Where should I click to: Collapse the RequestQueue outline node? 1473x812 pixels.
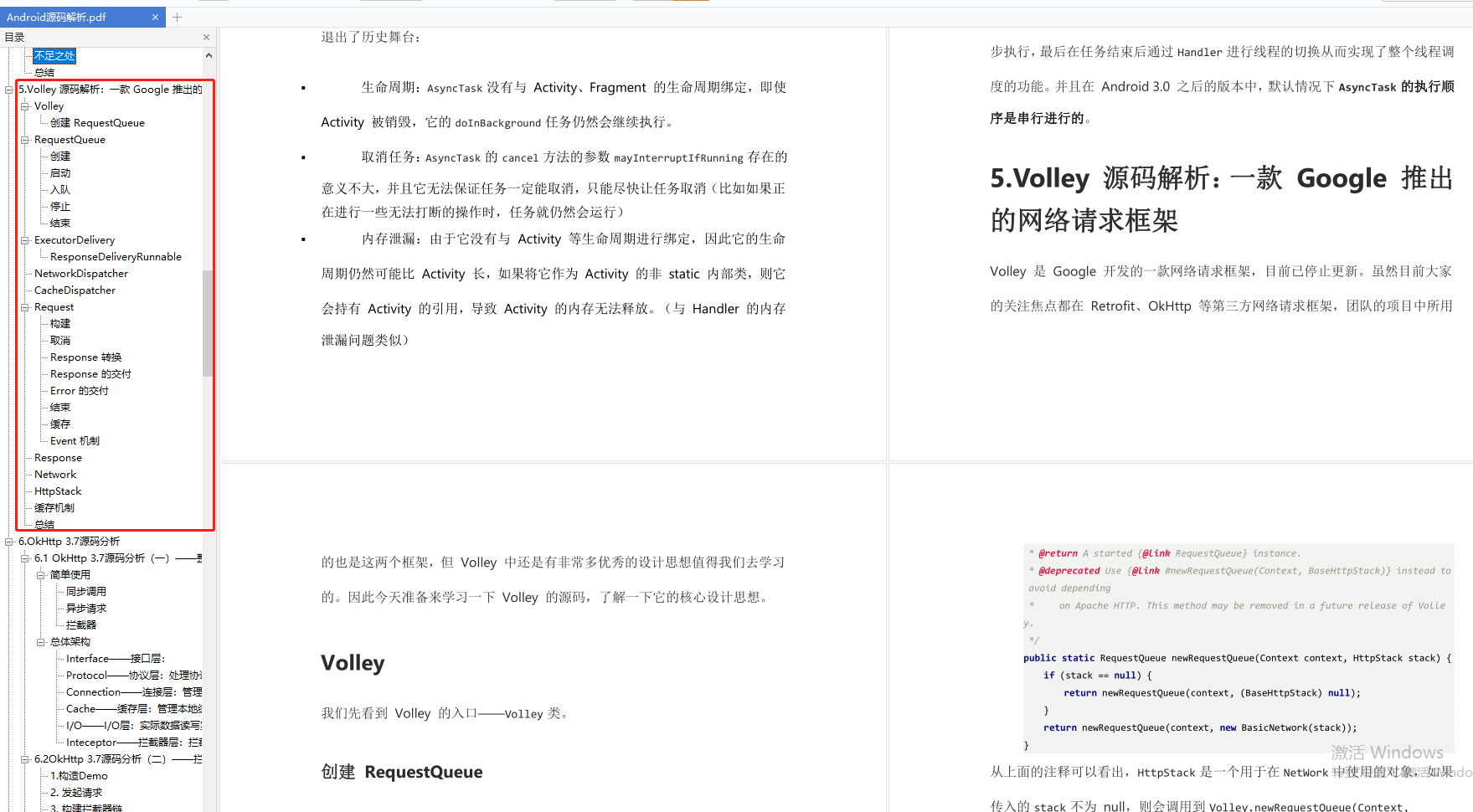pyautogui.click(x=25, y=140)
